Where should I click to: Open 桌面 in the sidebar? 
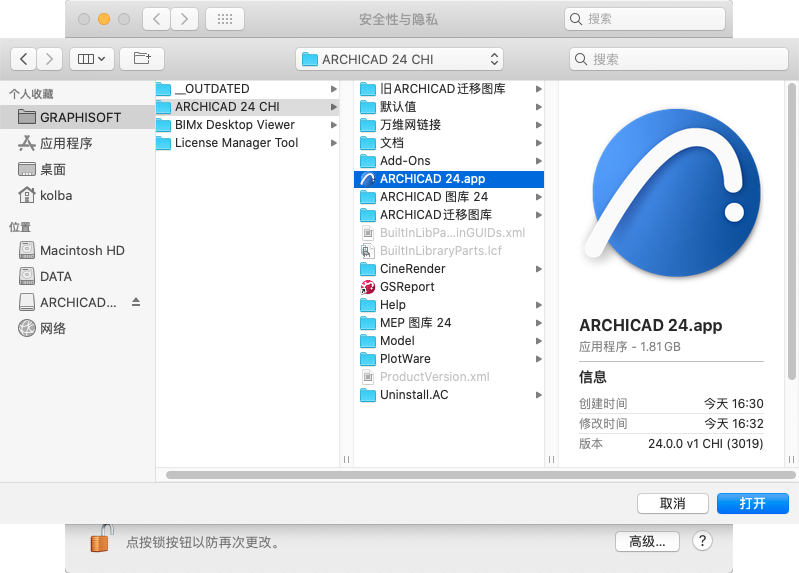(77, 169)
